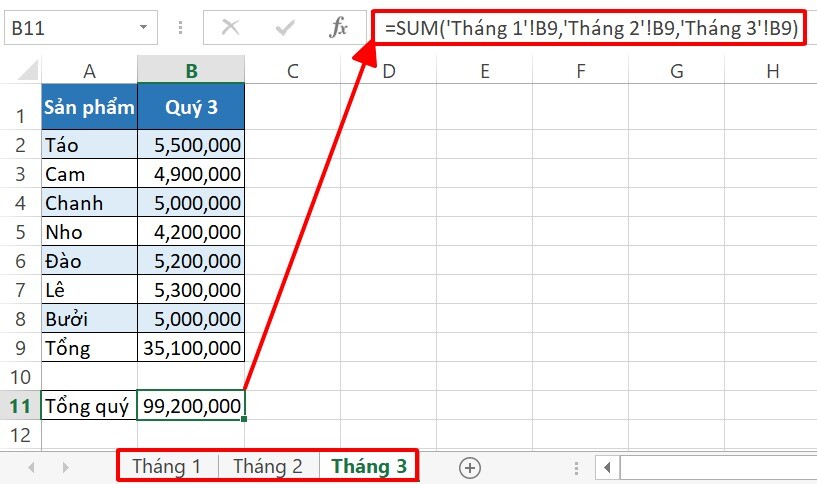Screen dimensions: 817x484
Task: Select column F header
Action: coord(580,70)
